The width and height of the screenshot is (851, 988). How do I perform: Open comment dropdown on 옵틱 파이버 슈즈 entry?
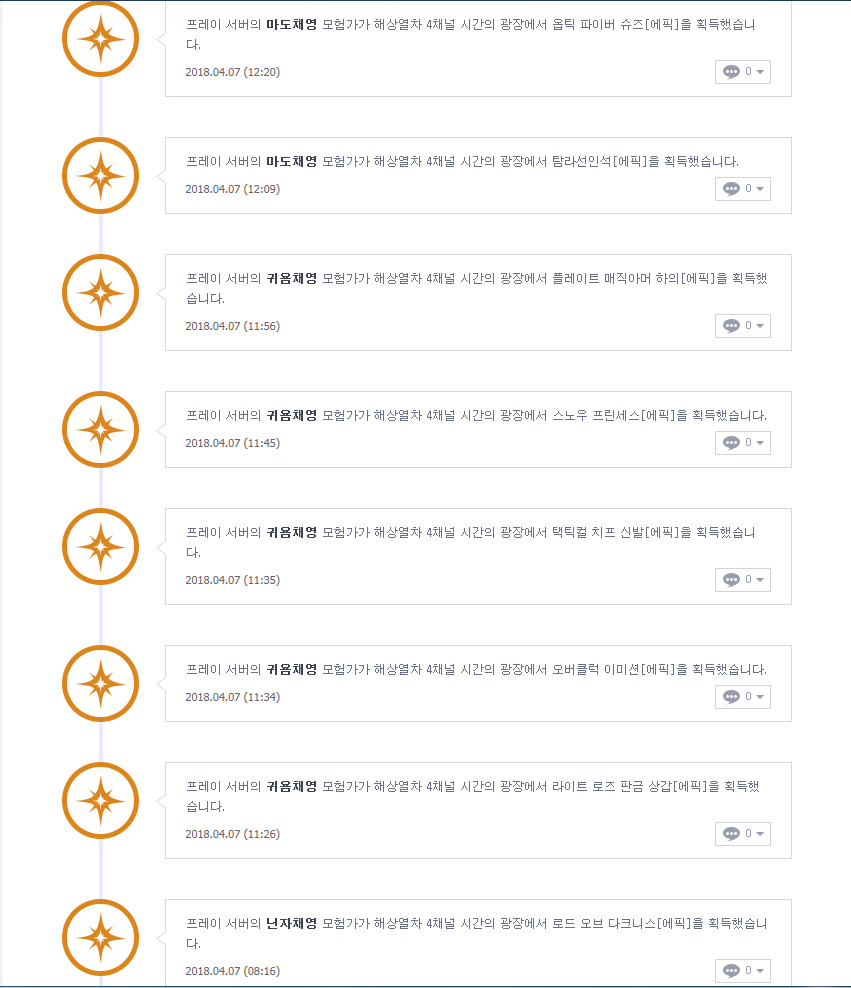tap(743, 72)
